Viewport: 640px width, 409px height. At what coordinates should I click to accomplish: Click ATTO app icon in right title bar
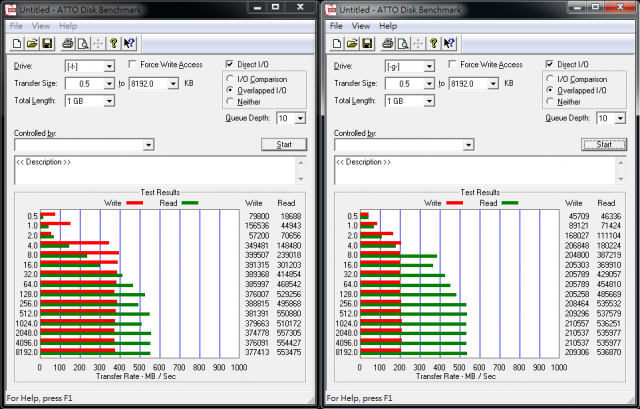(x=331, y=10)
